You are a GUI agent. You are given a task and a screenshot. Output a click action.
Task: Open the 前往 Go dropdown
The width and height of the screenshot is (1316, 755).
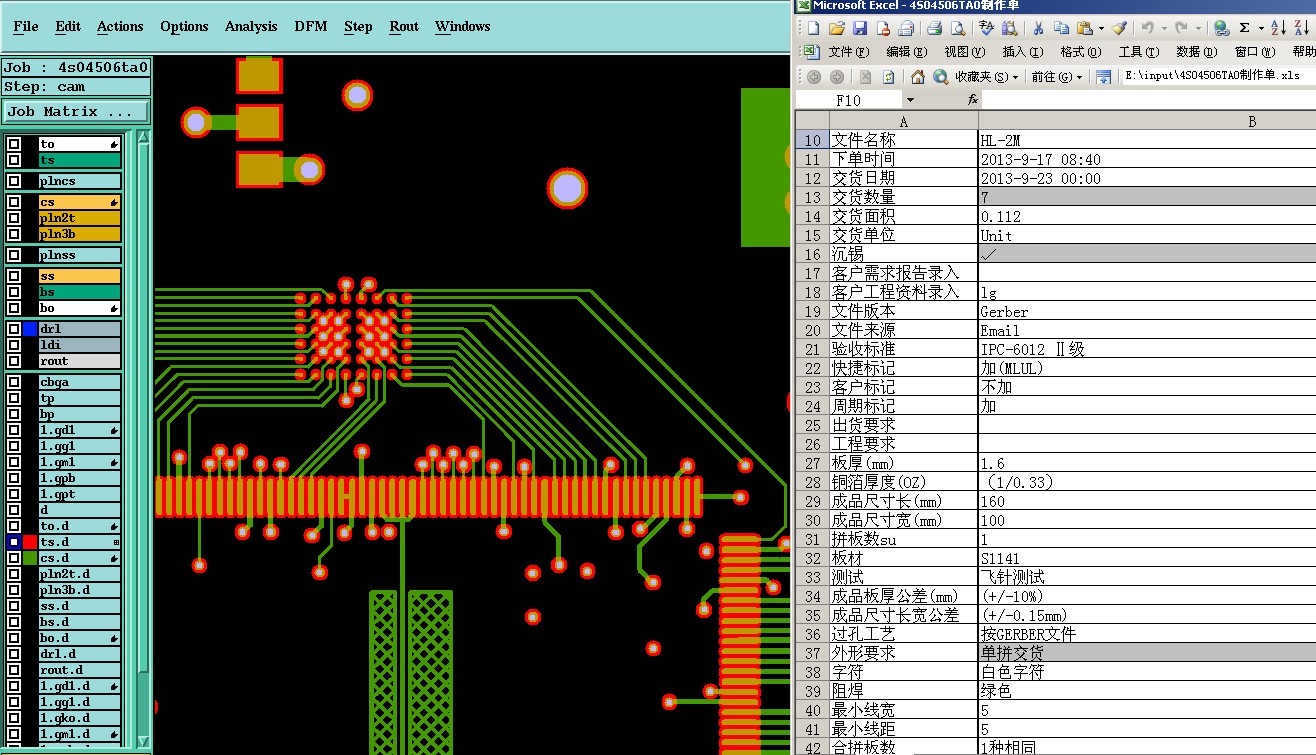(1057, 77)
